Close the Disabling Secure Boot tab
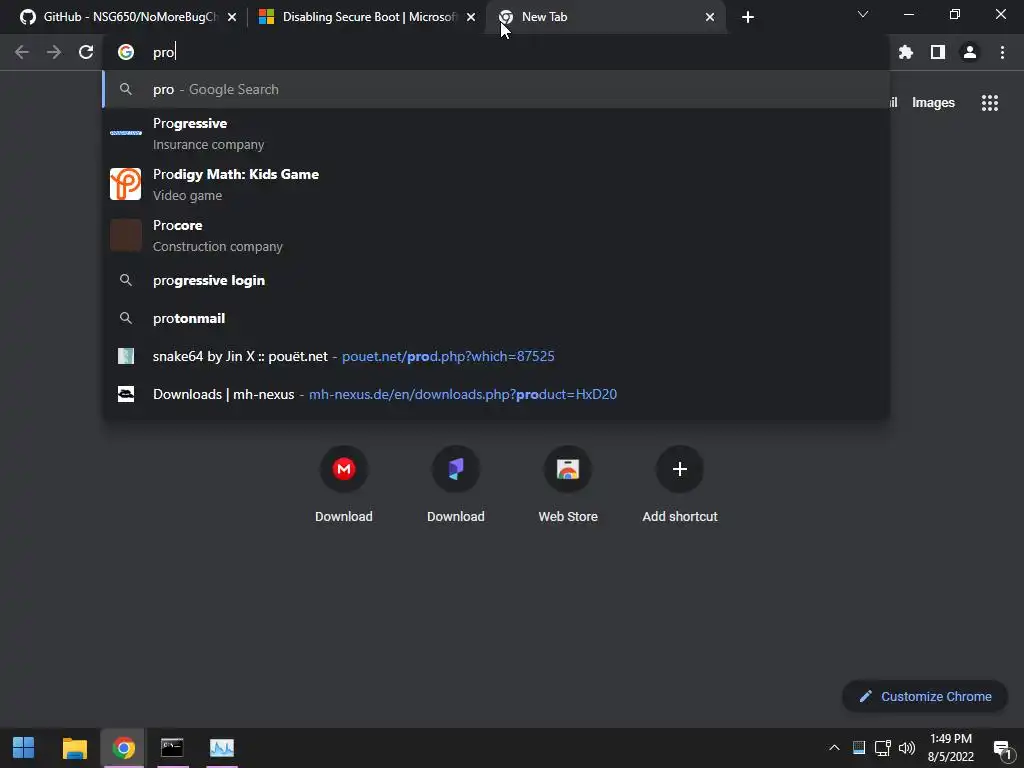 pyautogui.click(x=471, y=17)
